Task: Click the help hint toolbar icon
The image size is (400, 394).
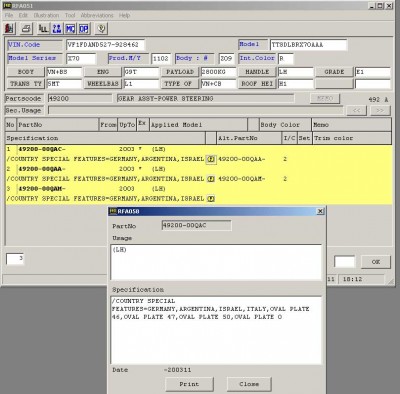Action: coord(101,29)
